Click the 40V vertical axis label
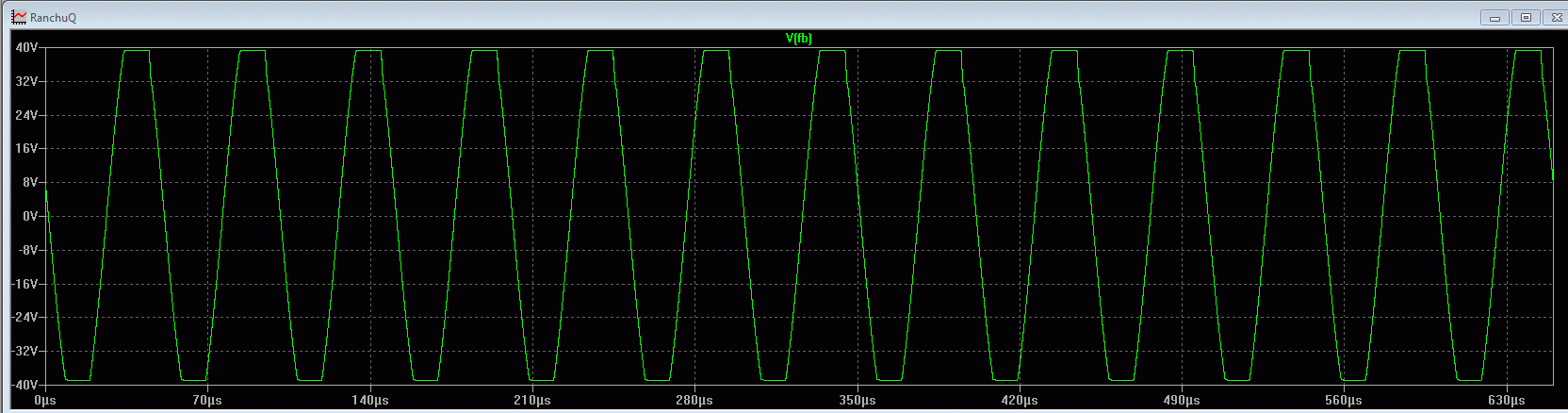1568x413 pixels. click(x=26, y=47)
